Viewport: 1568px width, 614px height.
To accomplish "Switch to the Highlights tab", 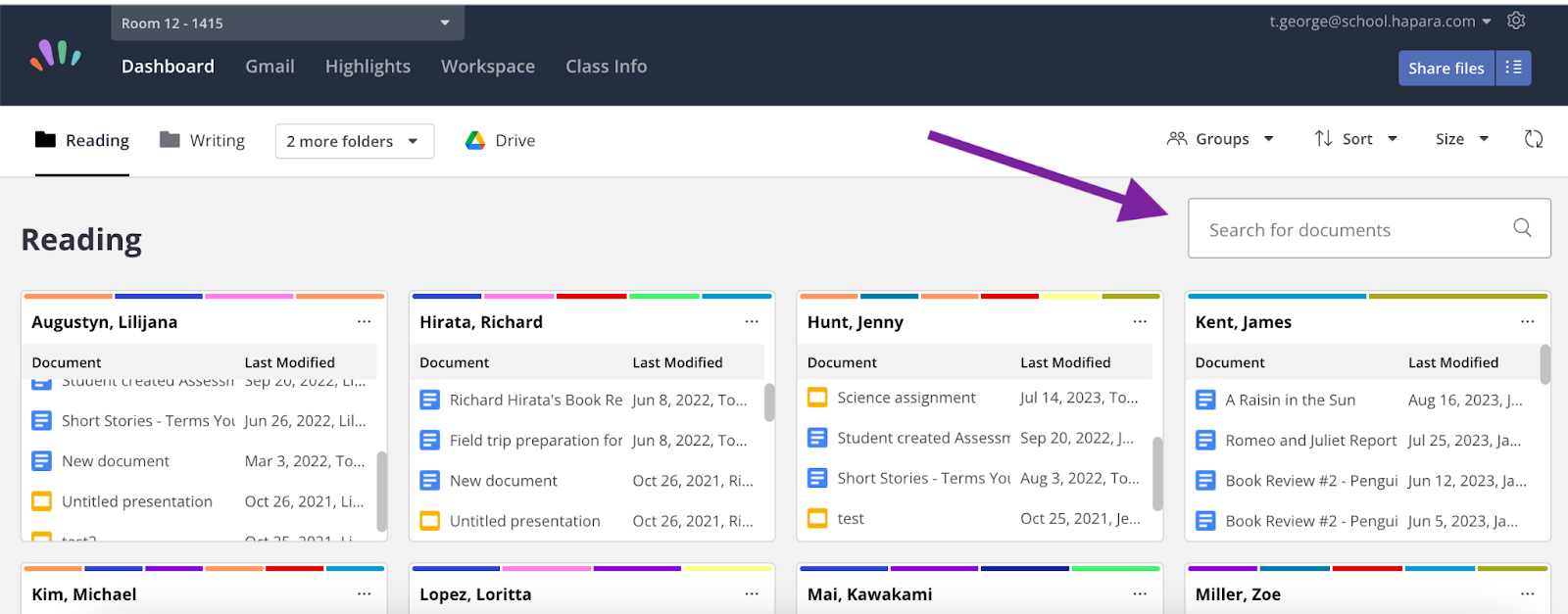I will click(x=367, y=67).
